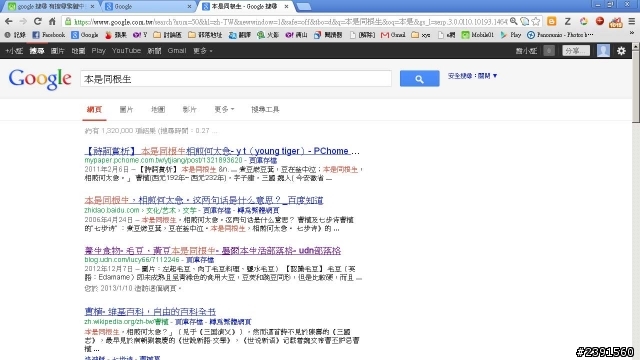640x360 pixels.
Task: Select the 影片 videos search tab
Action: [x=189, y=109]
